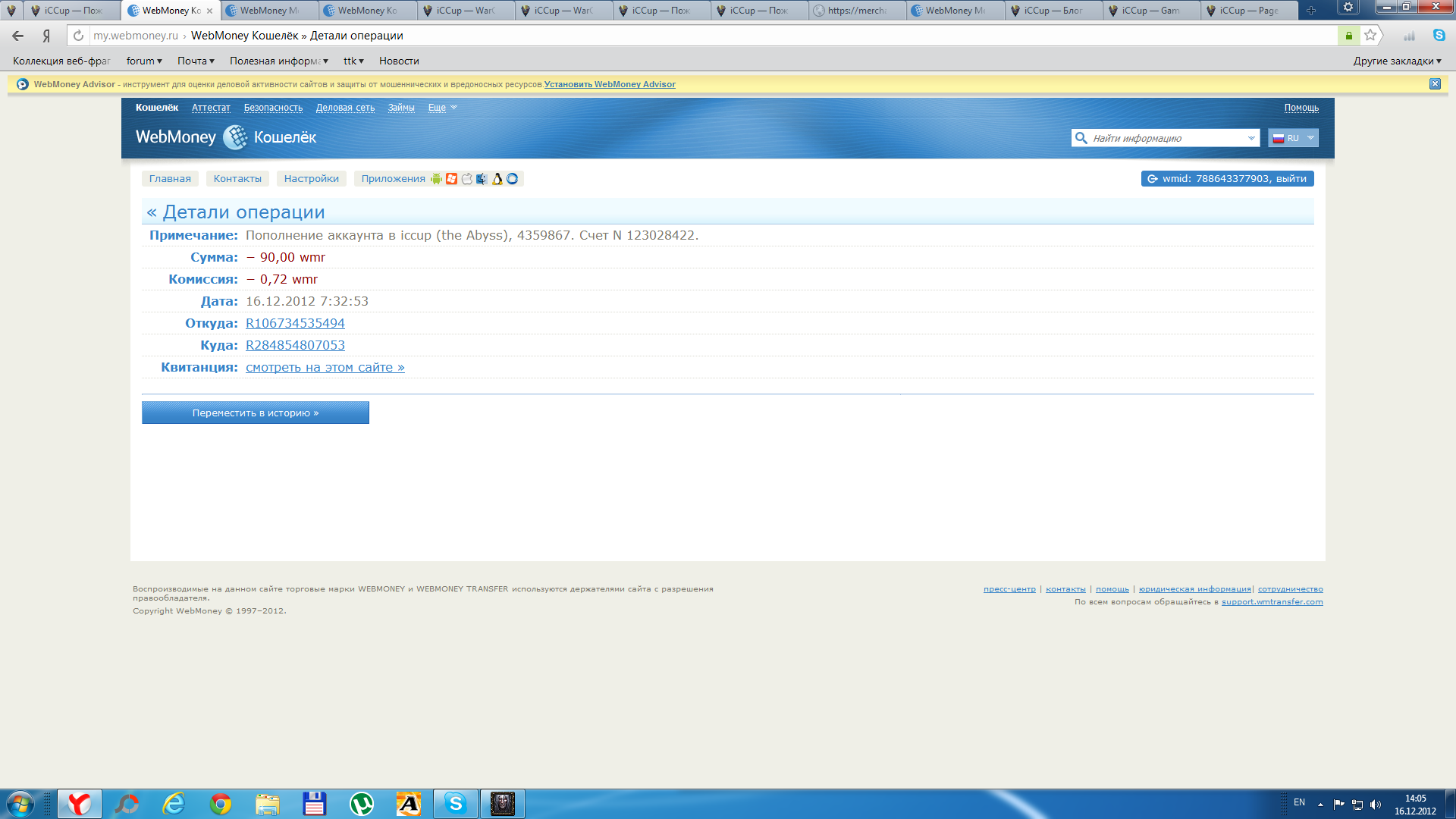Click the WebMoney Advisor icon in the yellow bar
Screen dimensions: 1456x819
23,84
